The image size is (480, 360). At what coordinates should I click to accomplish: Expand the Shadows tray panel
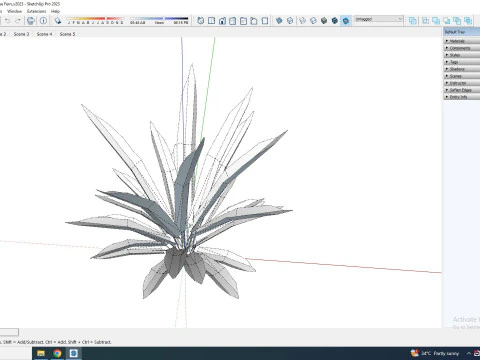pyautogui.click(x=462, y=69)
